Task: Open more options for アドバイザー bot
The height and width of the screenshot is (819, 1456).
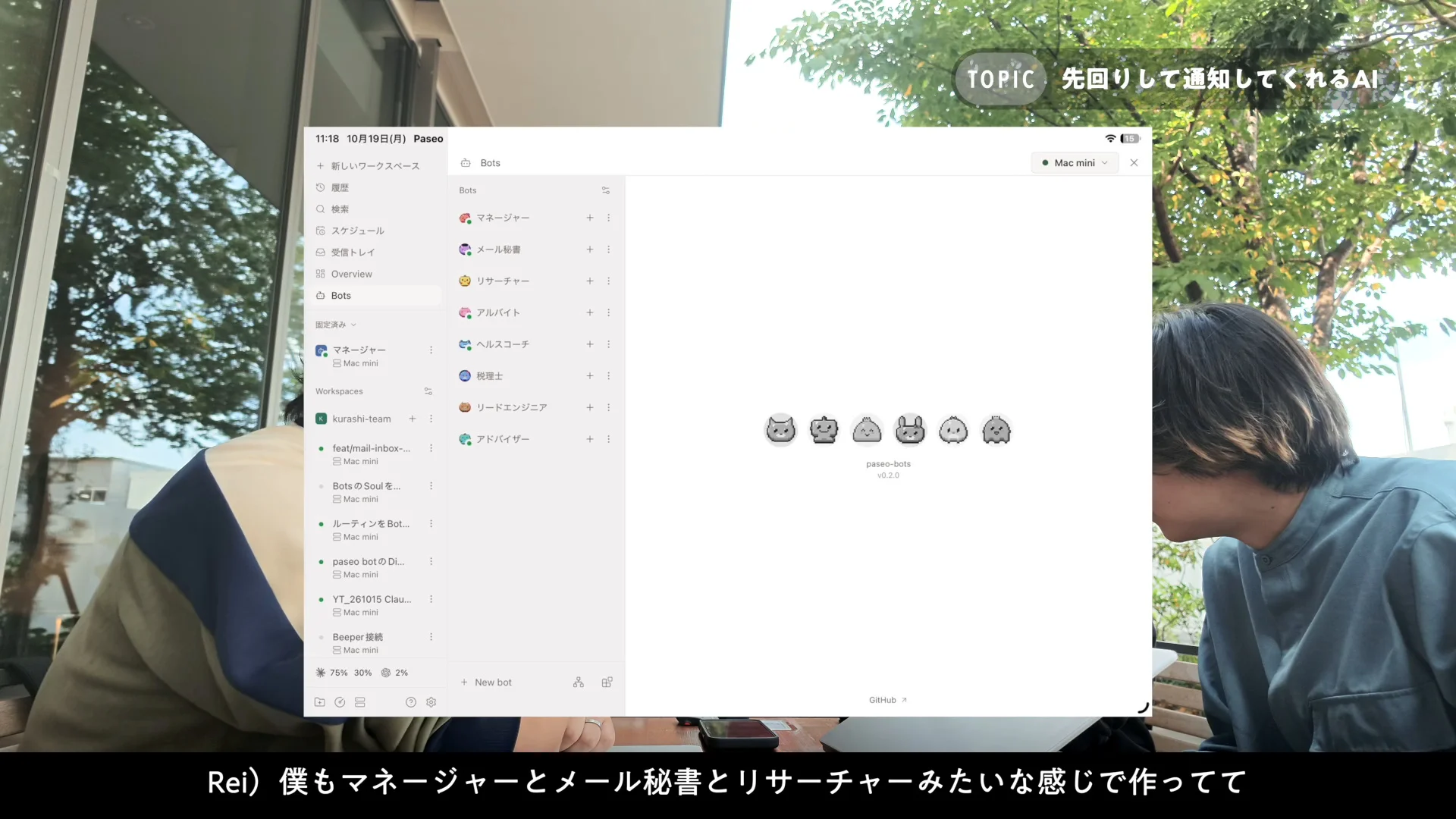Action: (x=608, y=439)
